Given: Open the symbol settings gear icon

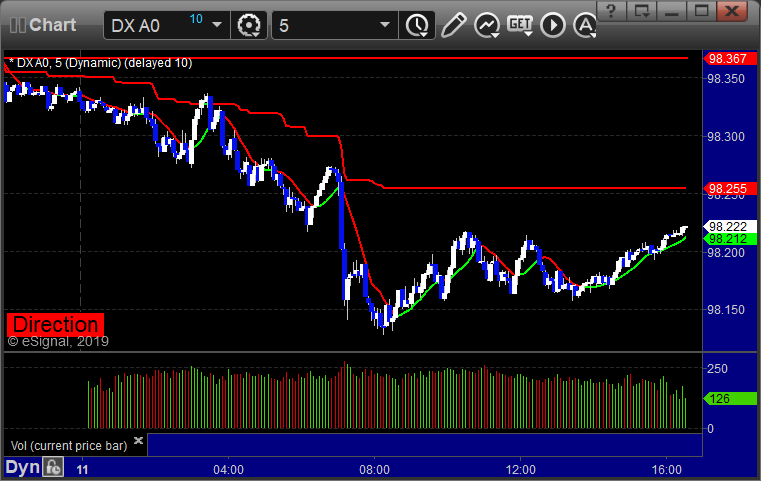Looking at the screenshot, I should pyautogui.click(x=248, y=25).
